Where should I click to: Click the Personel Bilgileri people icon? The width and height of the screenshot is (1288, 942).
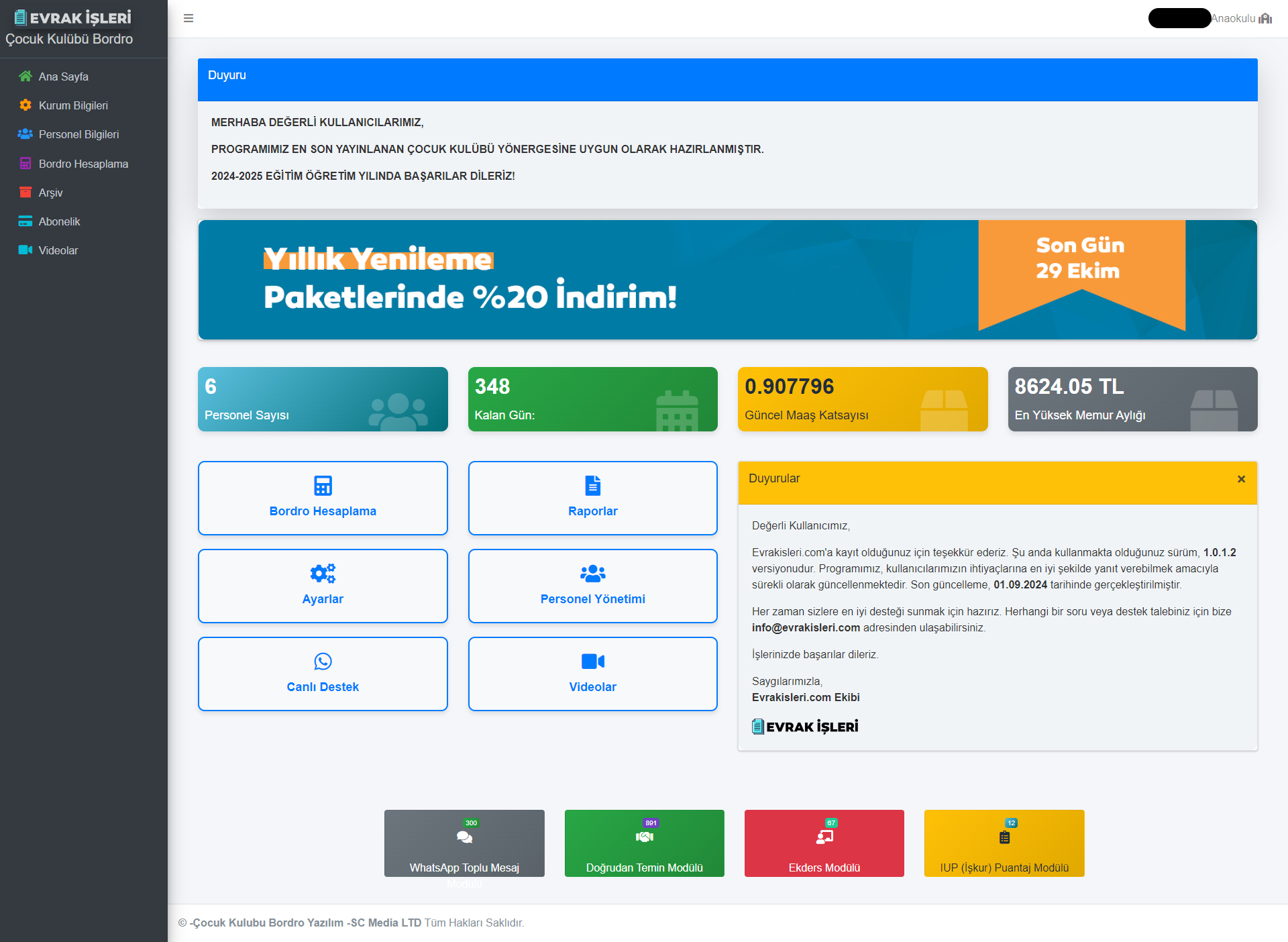pyautogui.click(x=25, y=134)
